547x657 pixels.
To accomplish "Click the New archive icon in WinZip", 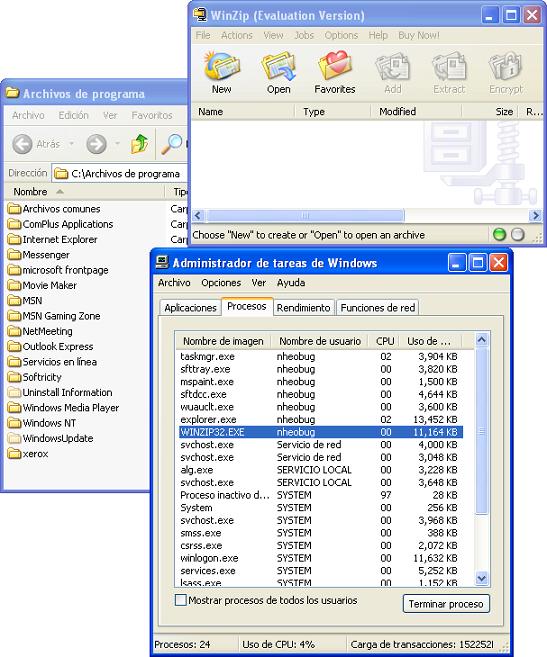I will 221,72.
